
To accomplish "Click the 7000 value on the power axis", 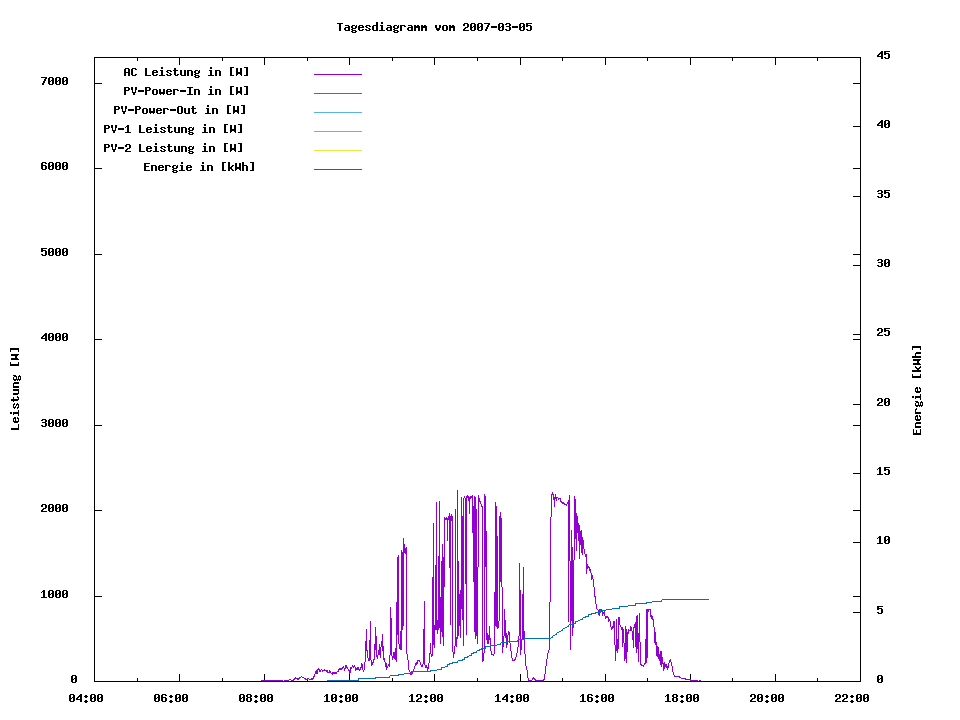I will tap(54, 81).
